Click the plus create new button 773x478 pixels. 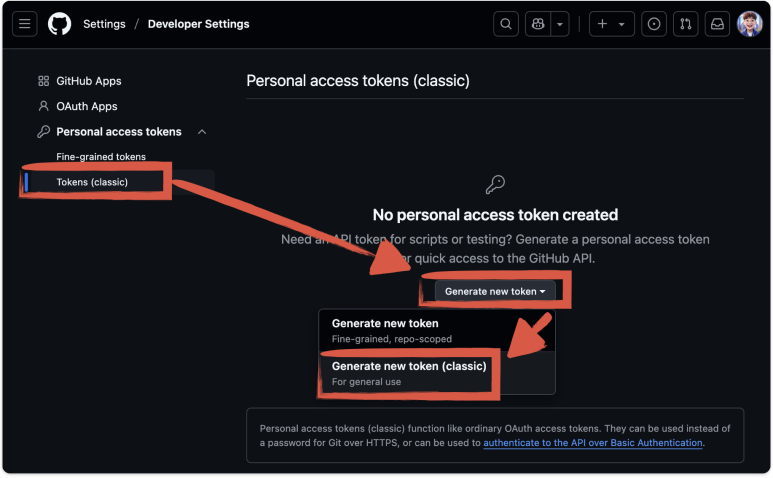point(602,24)
